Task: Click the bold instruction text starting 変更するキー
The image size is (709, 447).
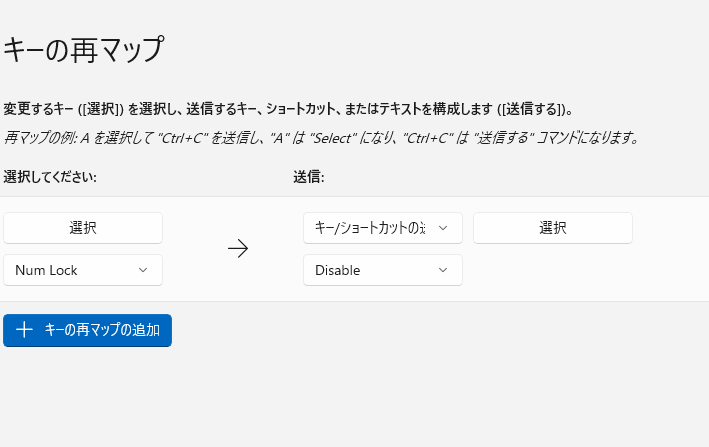Action: [x=288, y=109]
